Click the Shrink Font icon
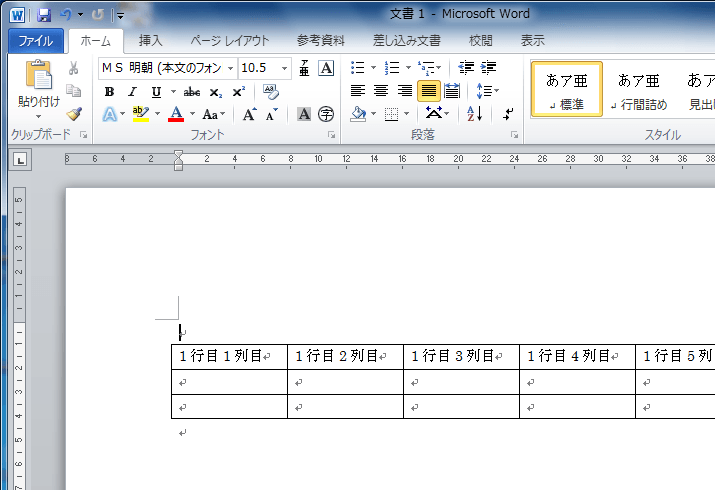Viewport: 715px width, 490px height. coord(271,114)
